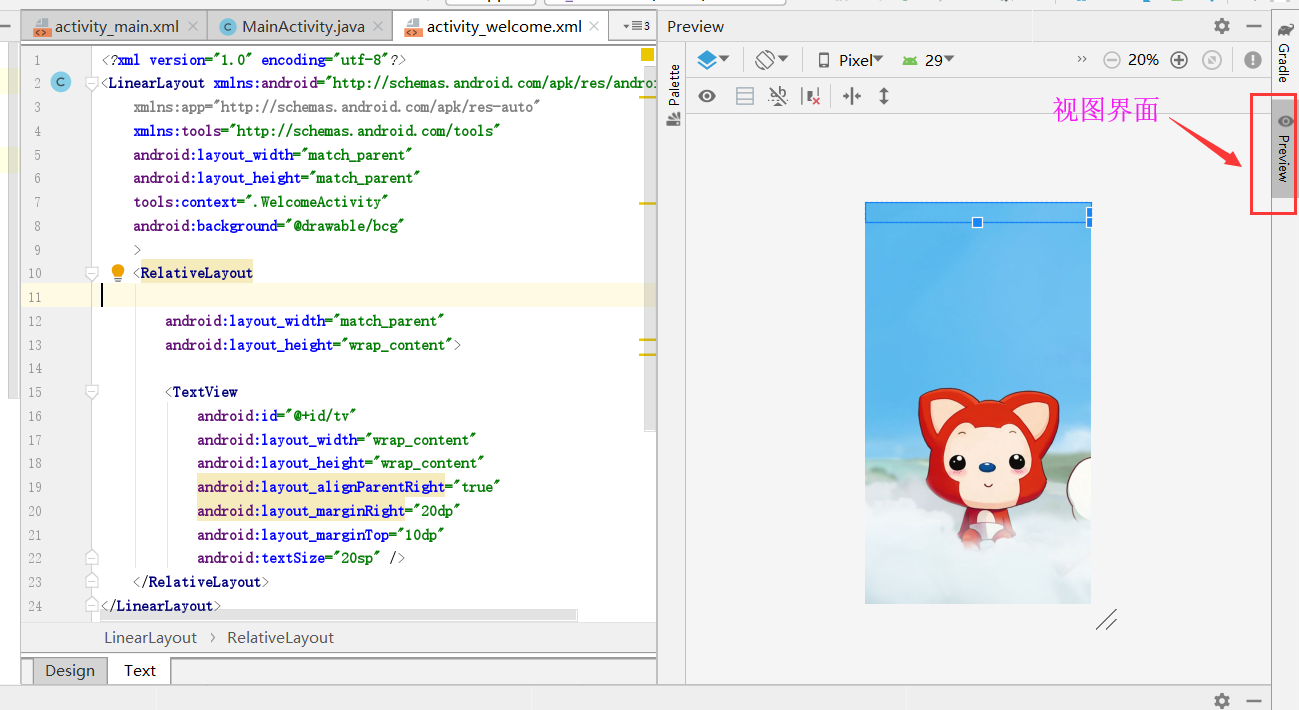This screenshot has width=1299, height=710.
Task: Zoom out the layout preview
Action: (1112, 60)
